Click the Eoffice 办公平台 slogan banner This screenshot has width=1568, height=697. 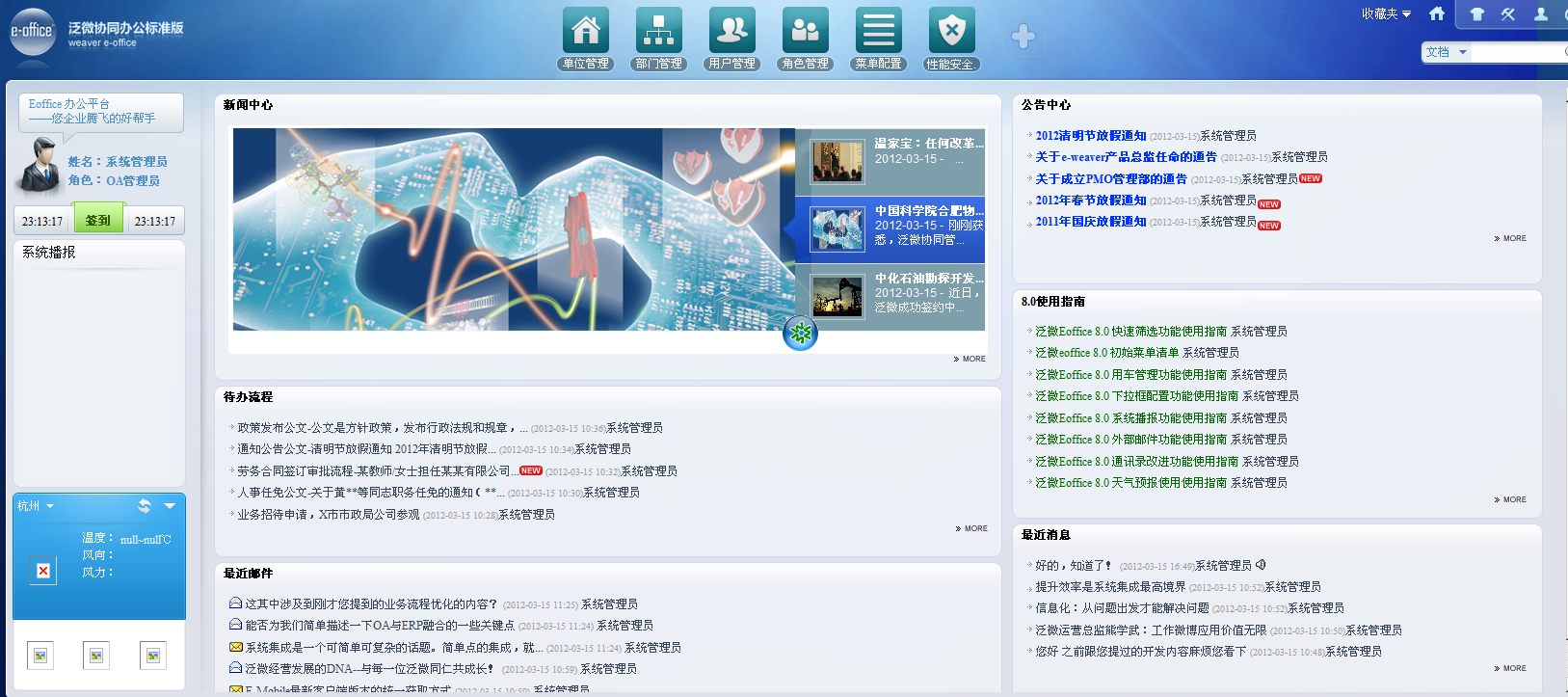point(101,112)
